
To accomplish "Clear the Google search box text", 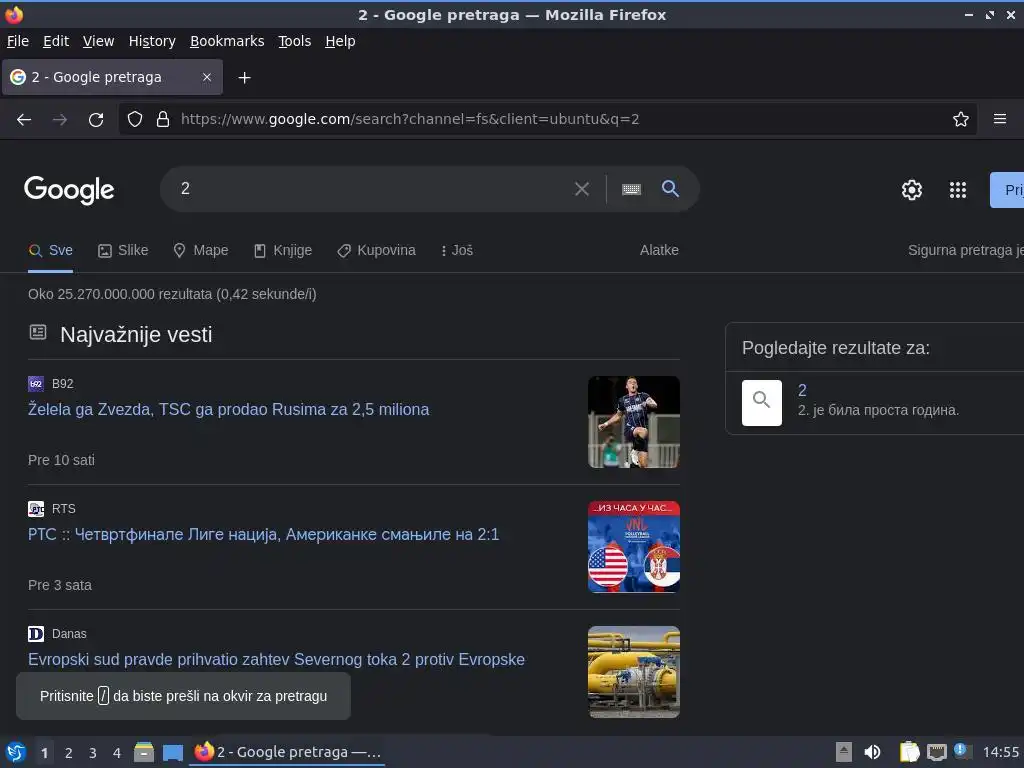I will tap(581, 189).
